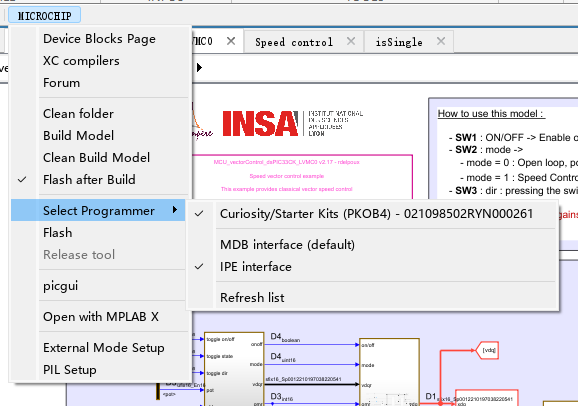Image resolution: width=578 pixels, height=406 pixels.
Task: Close the Speed control tab
Action: 351,41
